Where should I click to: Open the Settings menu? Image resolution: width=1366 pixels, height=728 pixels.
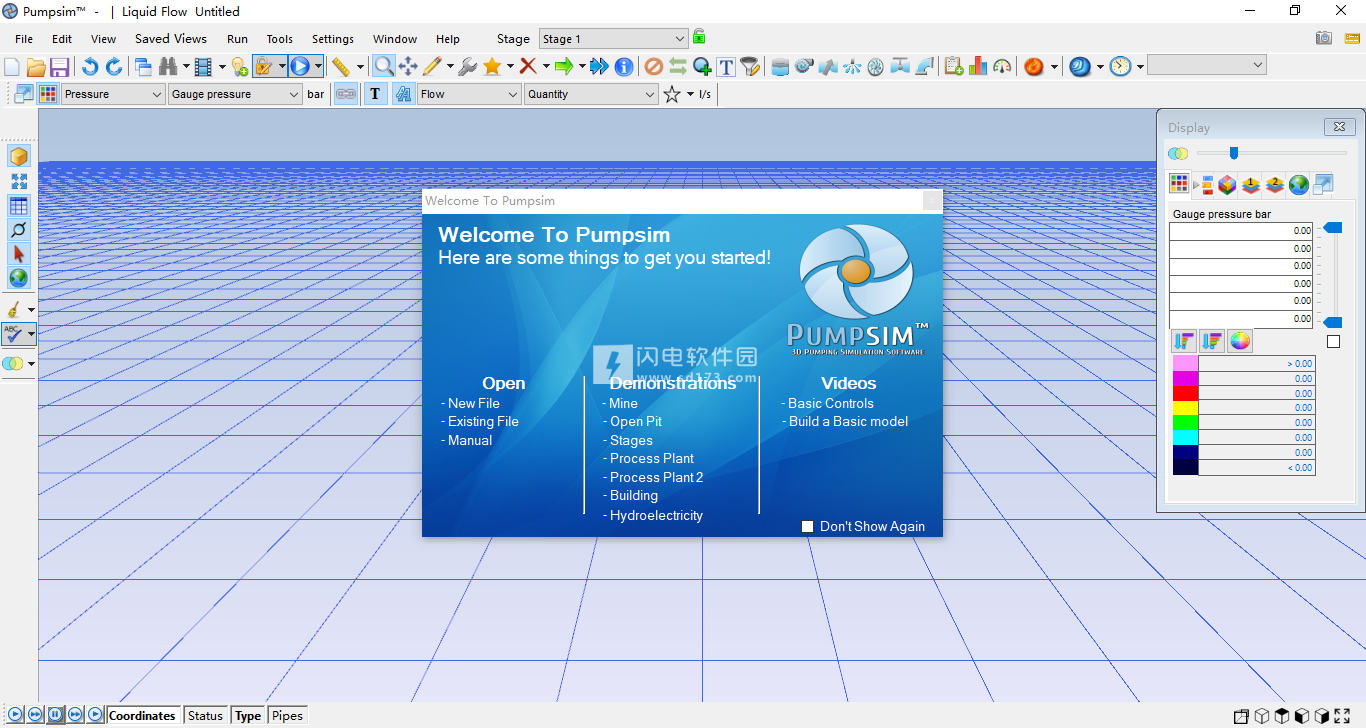point(333,39)
